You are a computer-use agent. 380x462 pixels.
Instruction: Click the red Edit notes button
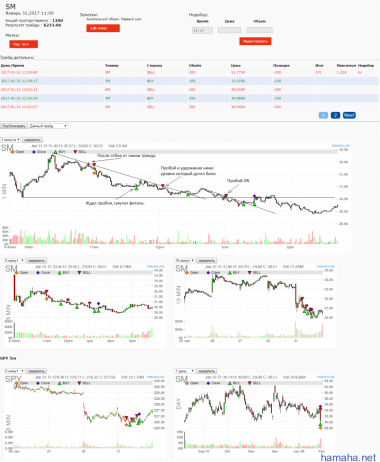103,28
